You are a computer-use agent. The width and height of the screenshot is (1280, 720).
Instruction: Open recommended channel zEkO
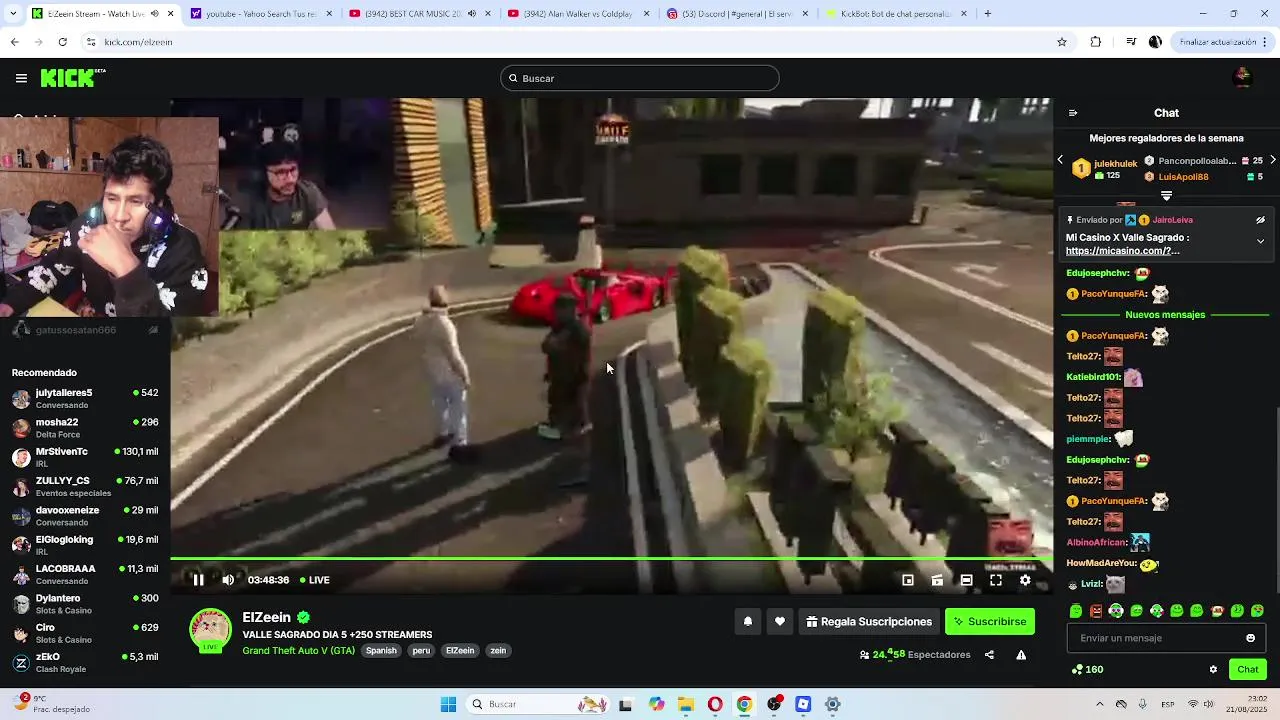(x=85, y=662)
